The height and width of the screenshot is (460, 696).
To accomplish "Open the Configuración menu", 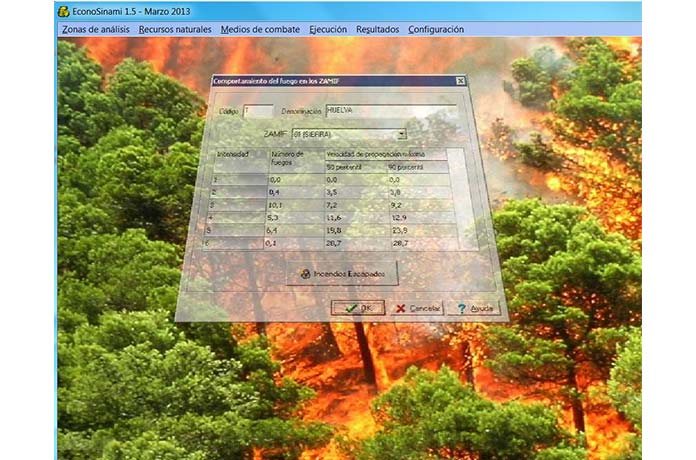I will (x=436, y=30).
